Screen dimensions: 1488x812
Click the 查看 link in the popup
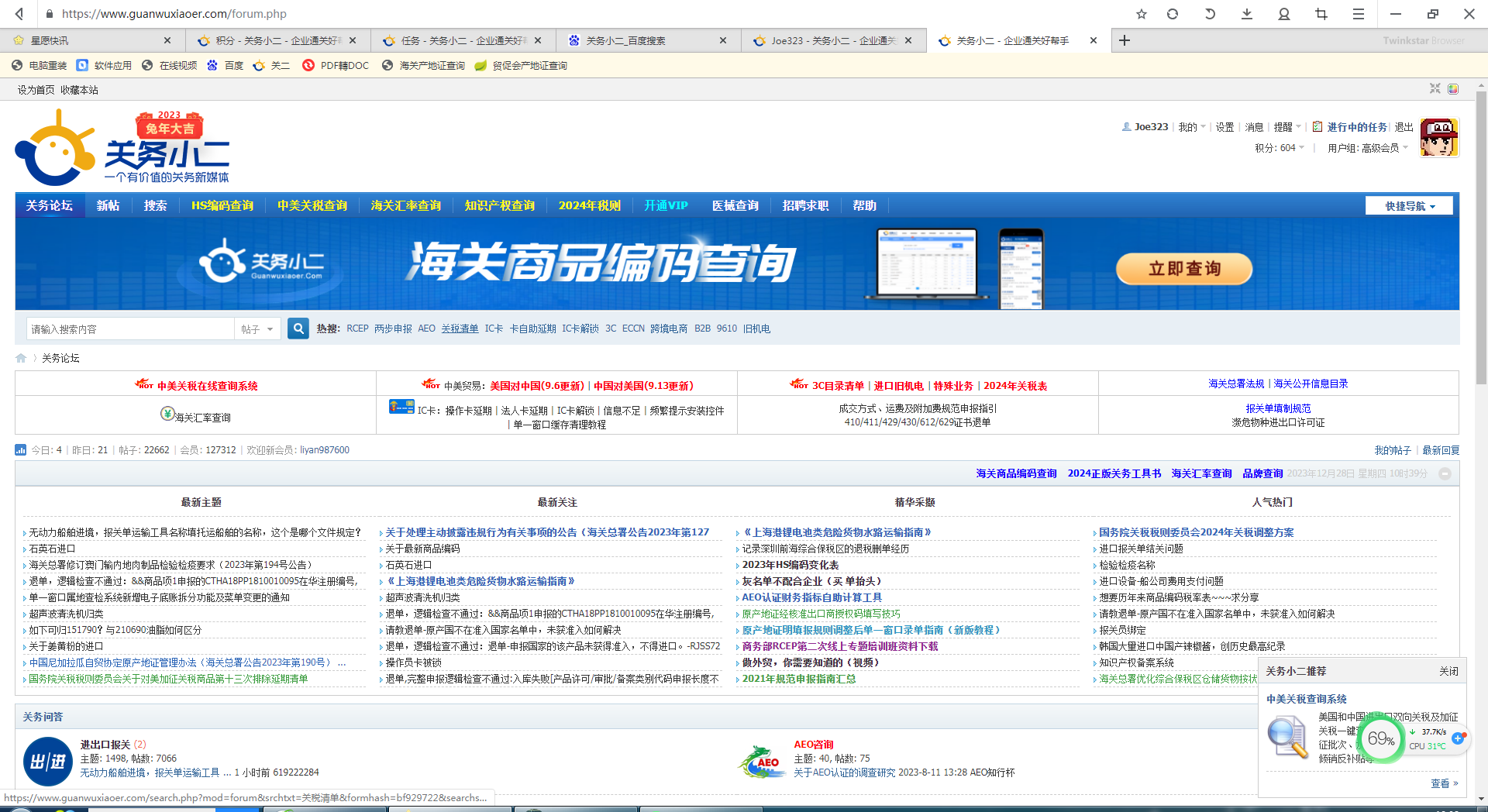[1445, 783]
